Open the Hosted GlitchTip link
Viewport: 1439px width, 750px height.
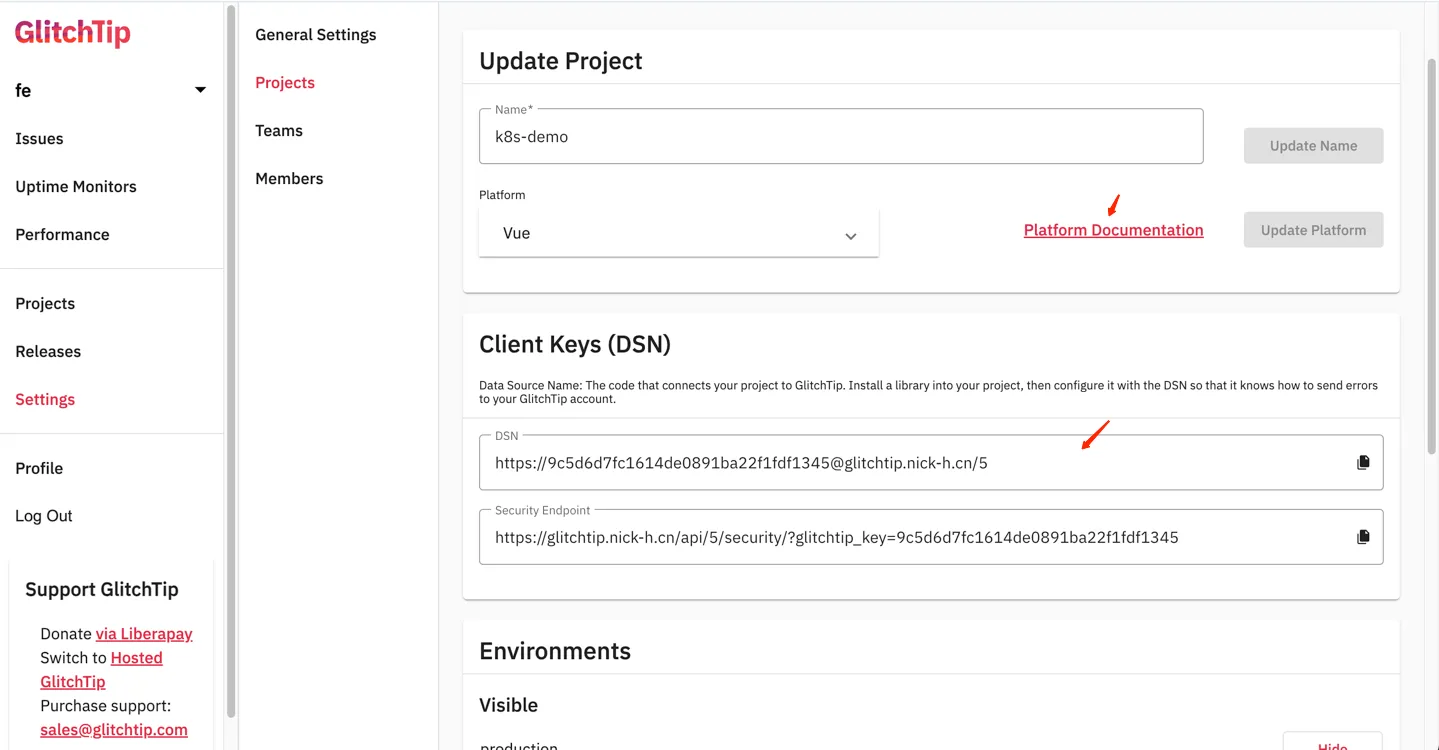coord(101,669)
